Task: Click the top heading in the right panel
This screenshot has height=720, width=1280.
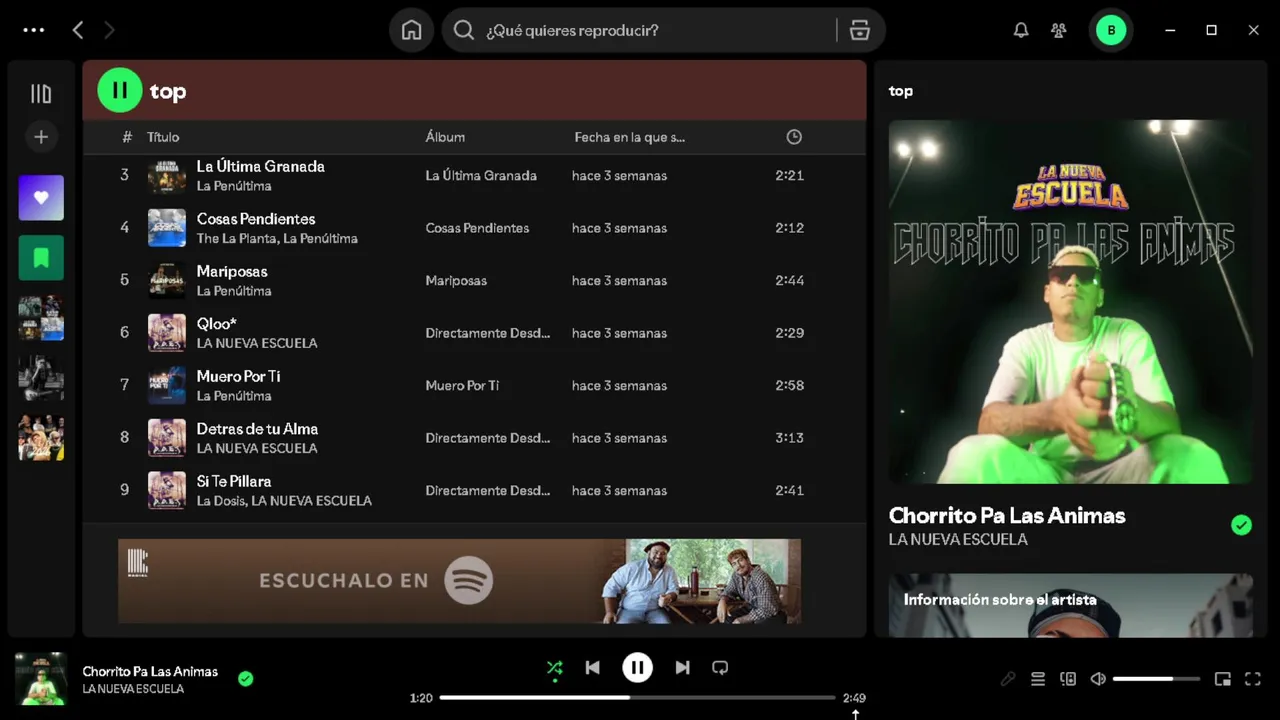Action: tap(901, 91)
